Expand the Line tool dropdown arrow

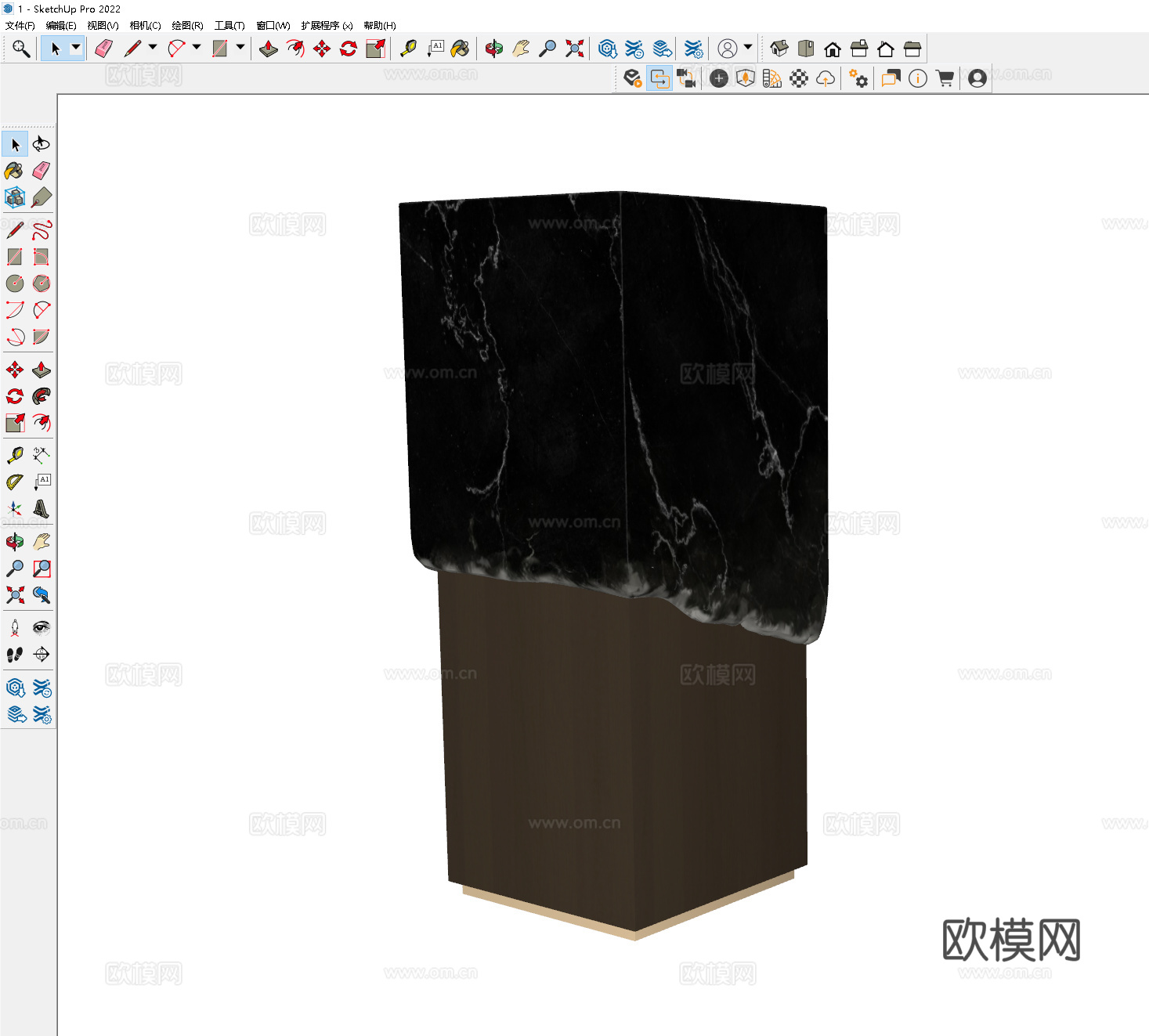pyautogui.click(x=153, y=48)
